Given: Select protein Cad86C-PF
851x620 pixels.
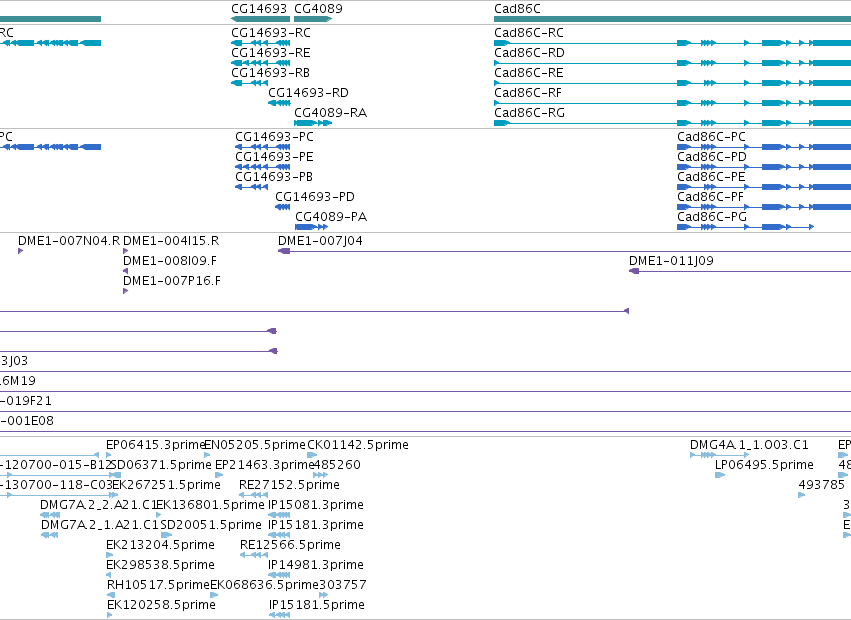Looking at the screenshot, I should point(710,197).
